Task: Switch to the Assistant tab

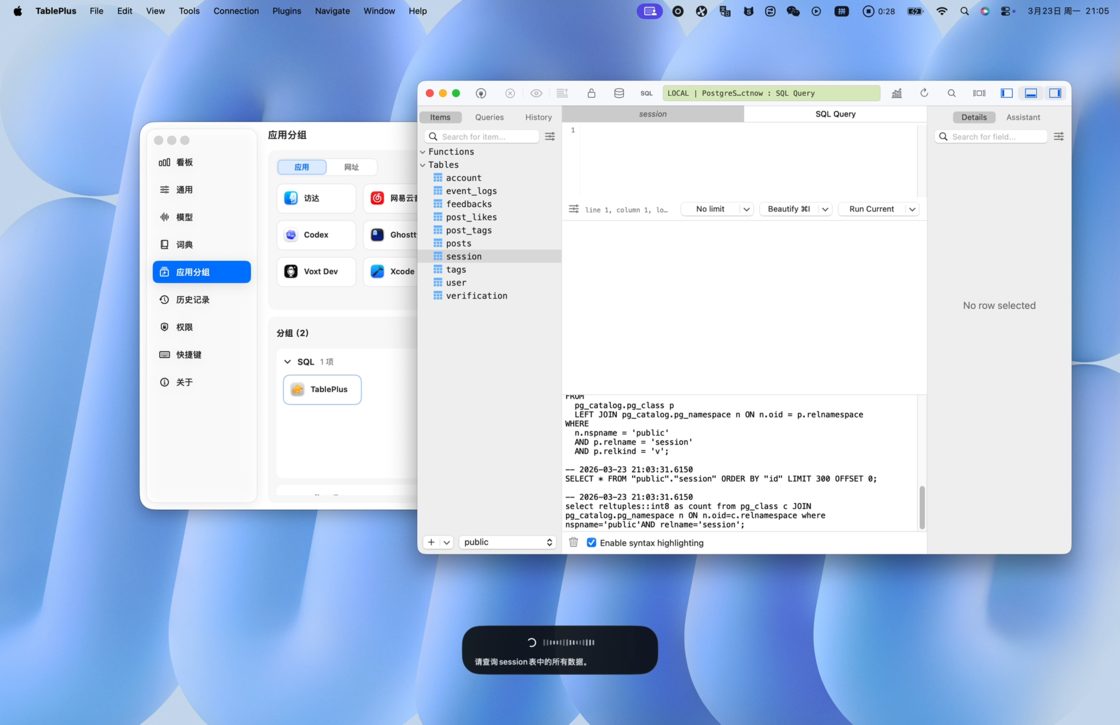Action: point(1023,117)
